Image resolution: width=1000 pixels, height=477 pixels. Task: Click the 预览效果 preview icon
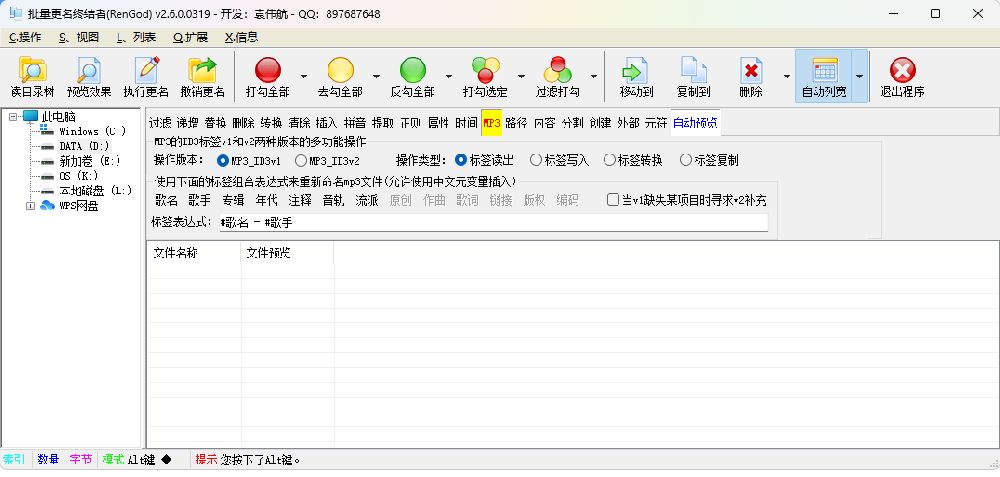pyautogui.click(x=89, y=70)
